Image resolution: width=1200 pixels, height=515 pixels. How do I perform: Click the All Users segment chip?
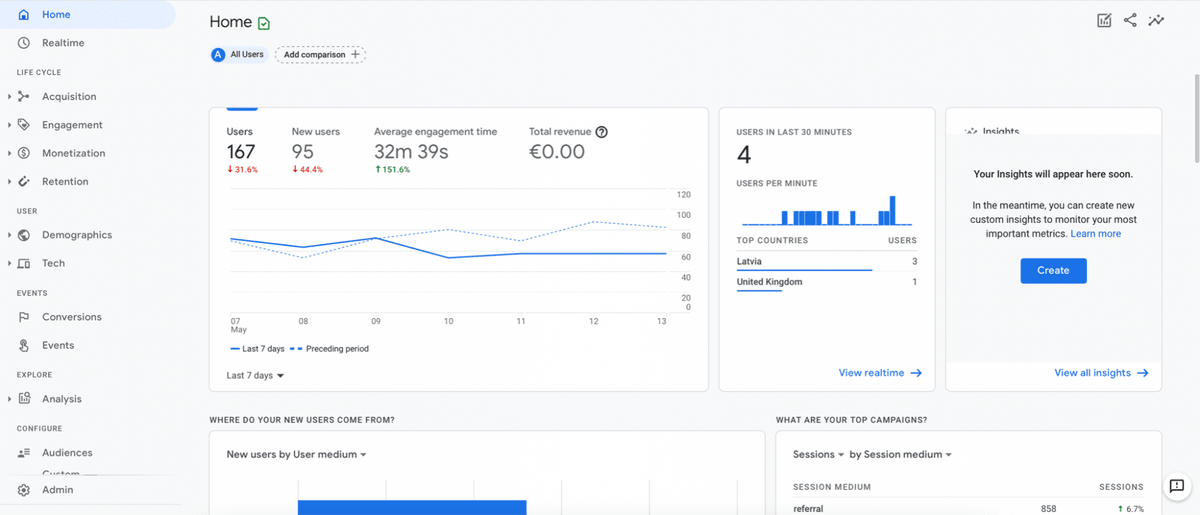point(238,54)
